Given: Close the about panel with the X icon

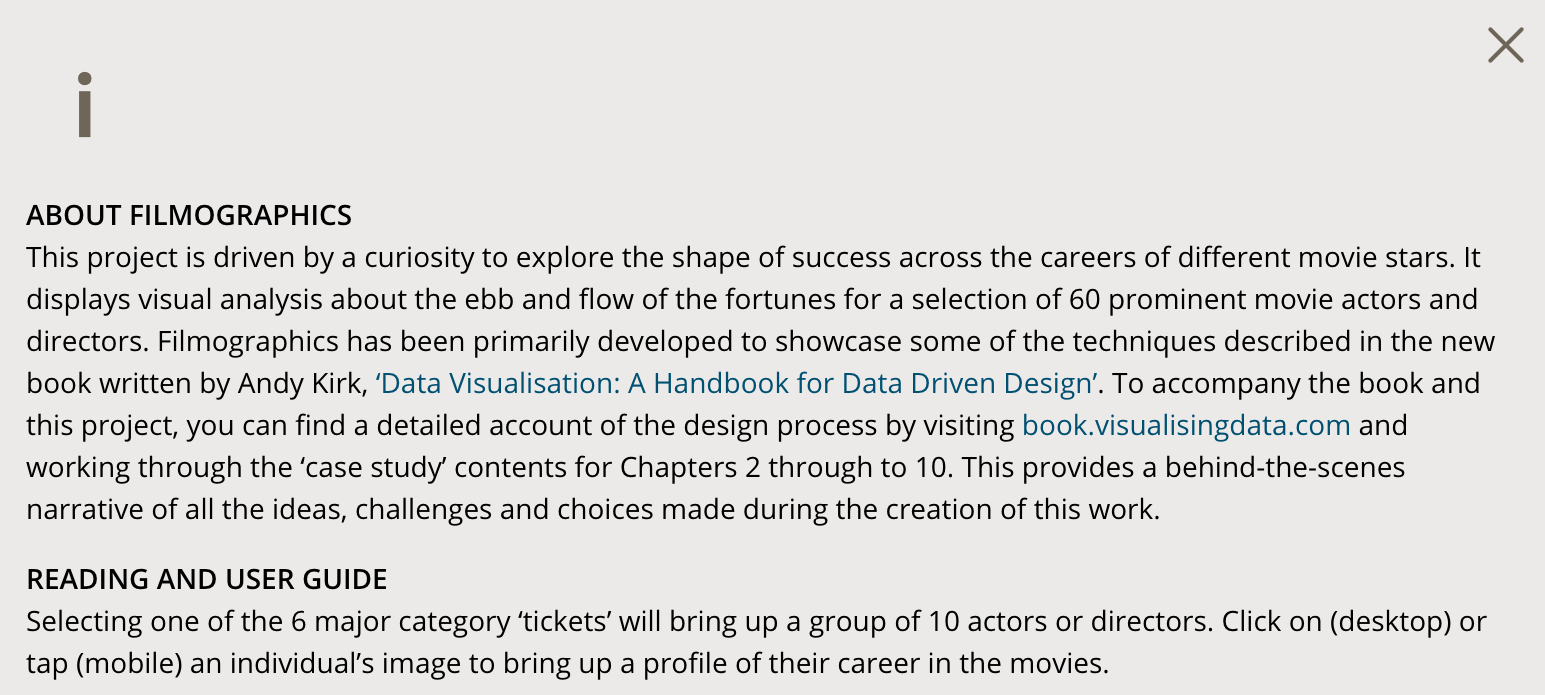Looking at the screenshot, I should tap(1505, 45).
